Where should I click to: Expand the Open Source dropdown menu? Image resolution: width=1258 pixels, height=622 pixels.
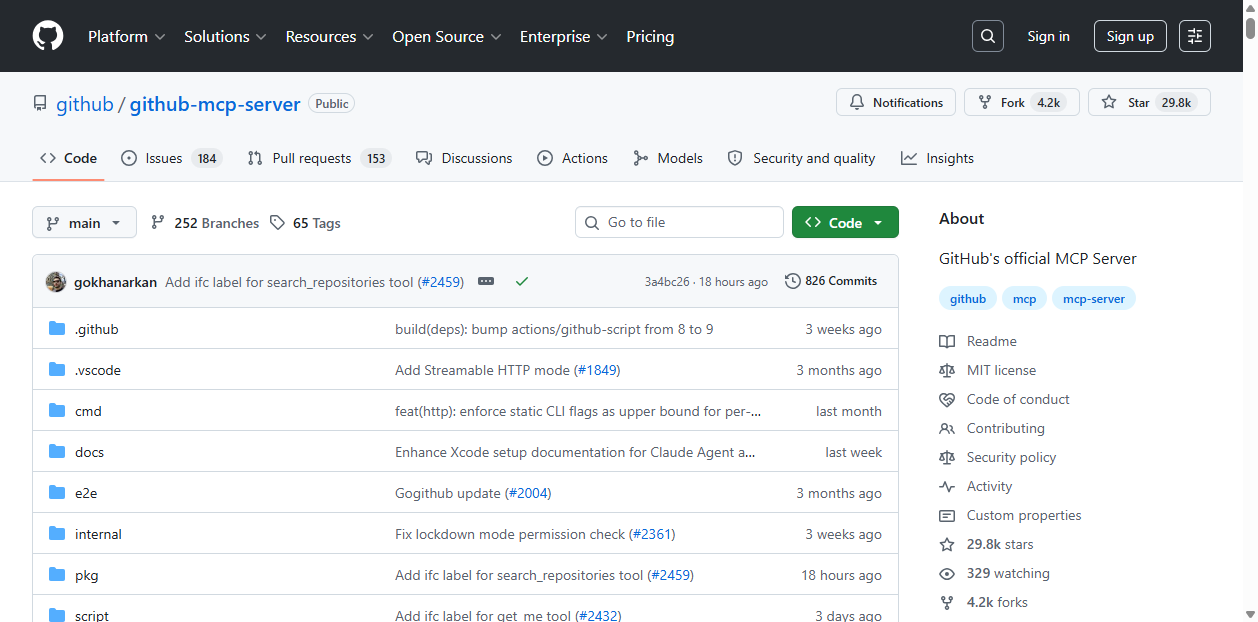click(447, 36)
